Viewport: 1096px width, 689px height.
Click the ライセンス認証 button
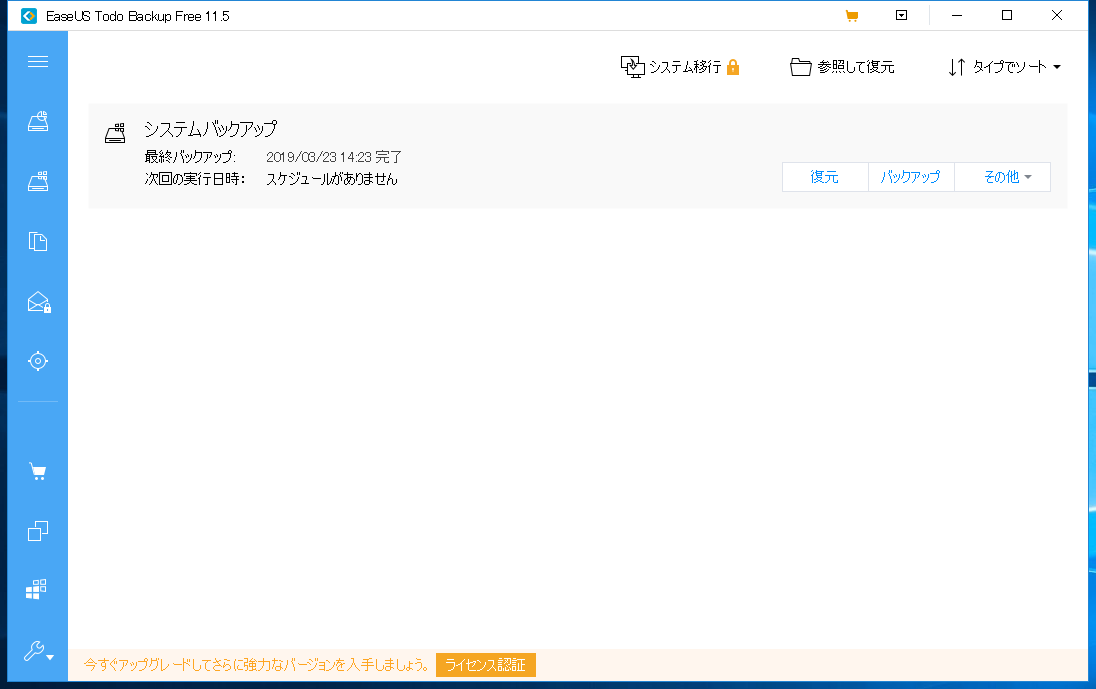486,664
